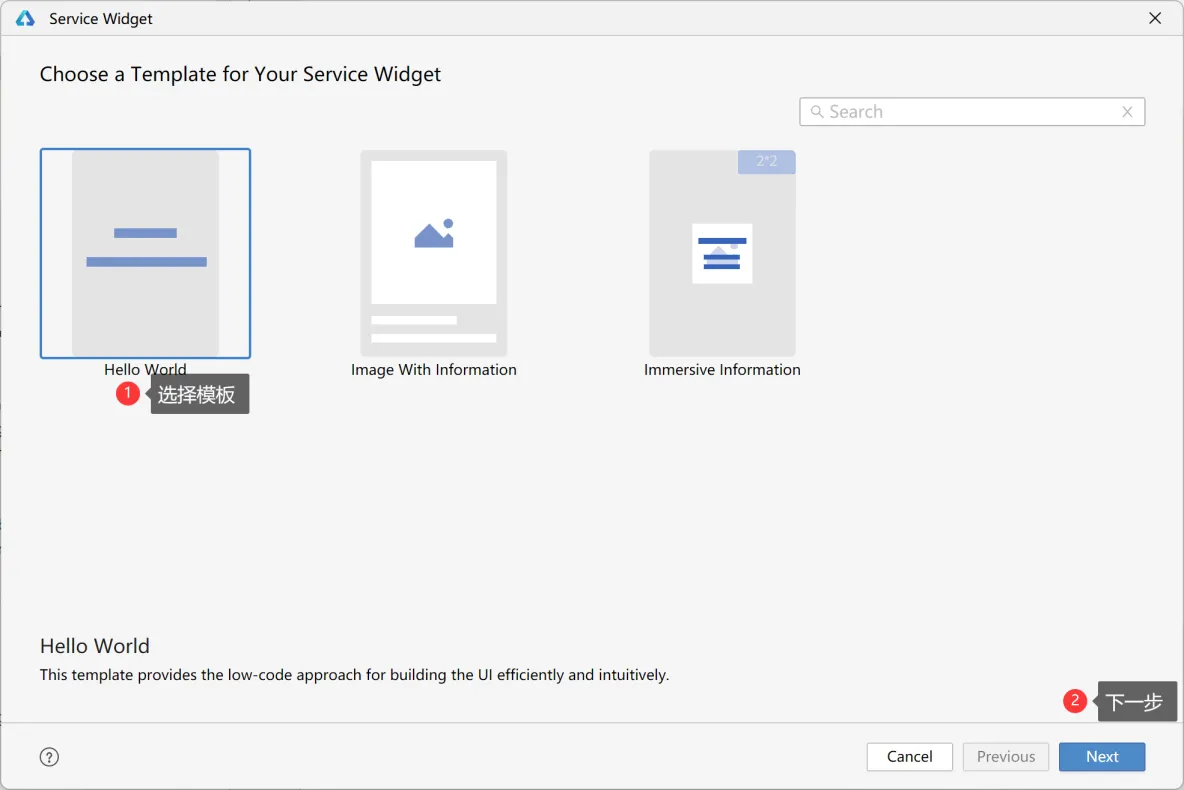Image resolution: width=1184 pixels, height=790 pixels.
Task: Click the Previous button
Action: [1006, 757]
